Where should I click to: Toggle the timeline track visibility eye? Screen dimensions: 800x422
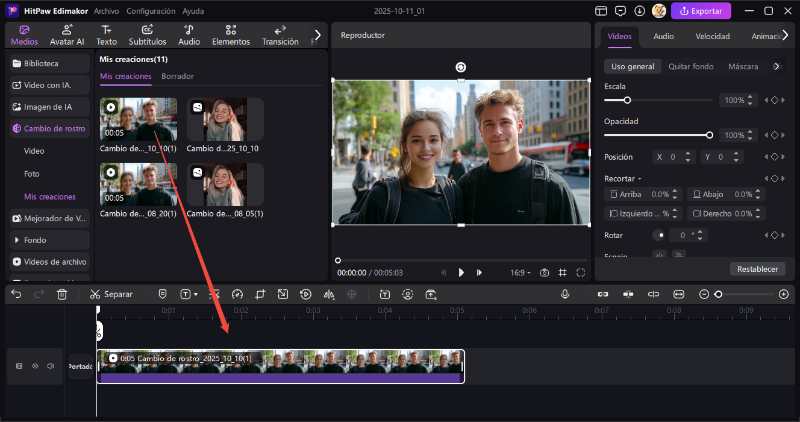(35, 366)
